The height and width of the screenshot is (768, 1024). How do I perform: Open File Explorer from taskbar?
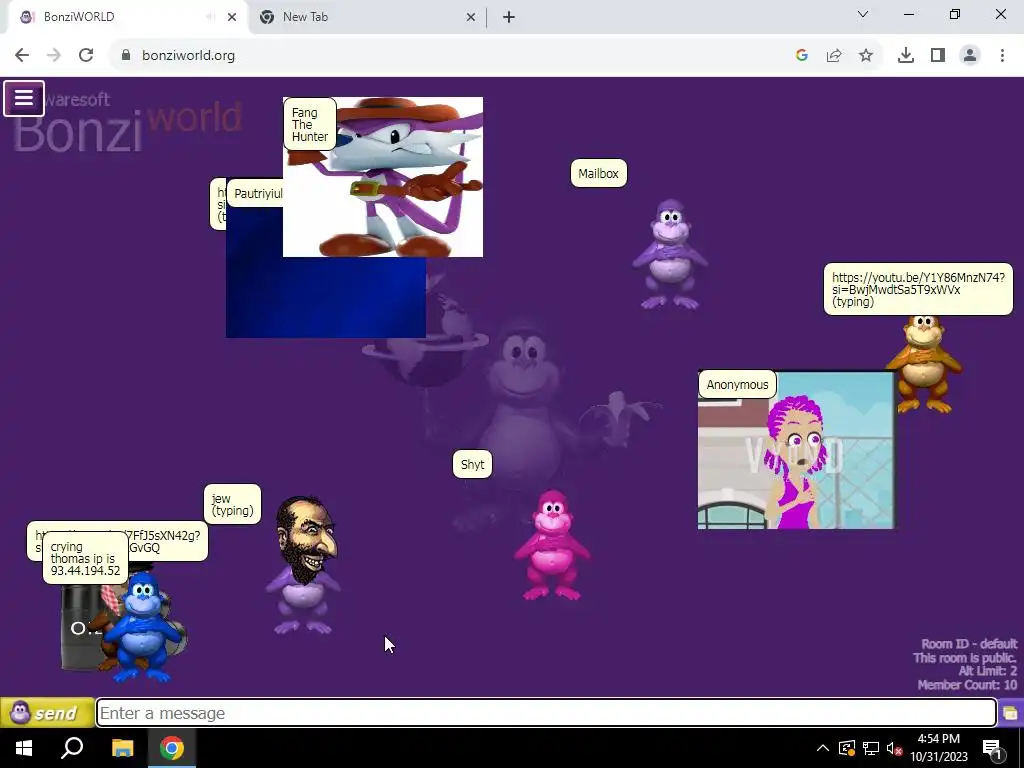pos(122,748)
